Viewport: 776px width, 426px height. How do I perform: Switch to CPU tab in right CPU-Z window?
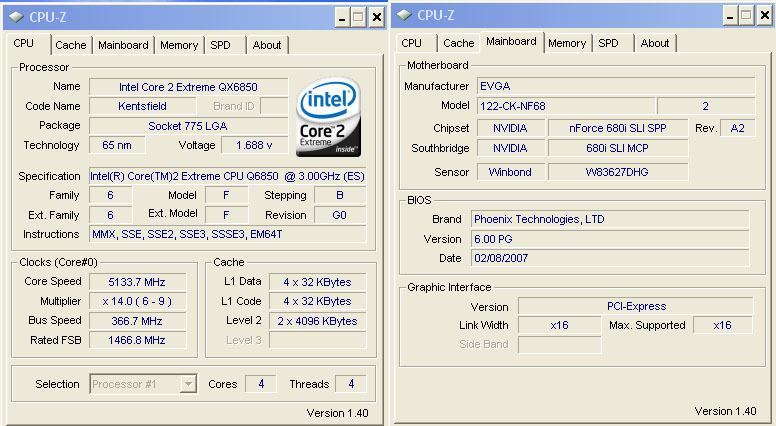pyautogui.click(x=411, y=43)
